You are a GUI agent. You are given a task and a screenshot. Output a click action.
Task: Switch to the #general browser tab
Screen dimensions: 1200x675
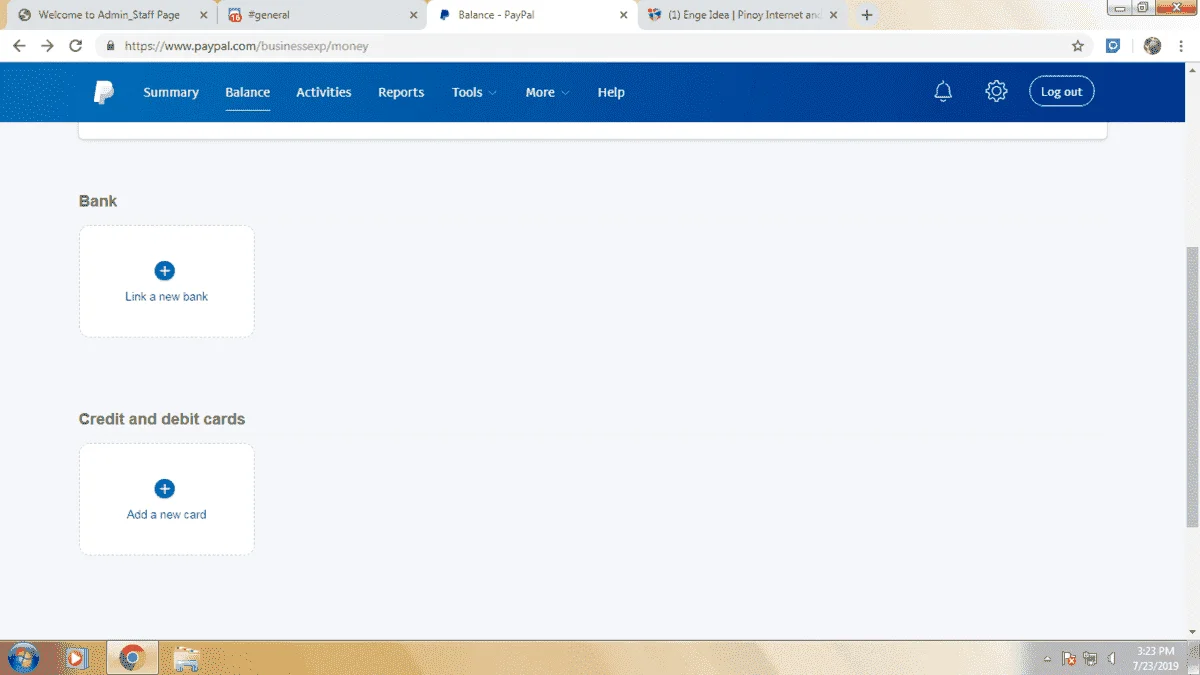[320, 15]
